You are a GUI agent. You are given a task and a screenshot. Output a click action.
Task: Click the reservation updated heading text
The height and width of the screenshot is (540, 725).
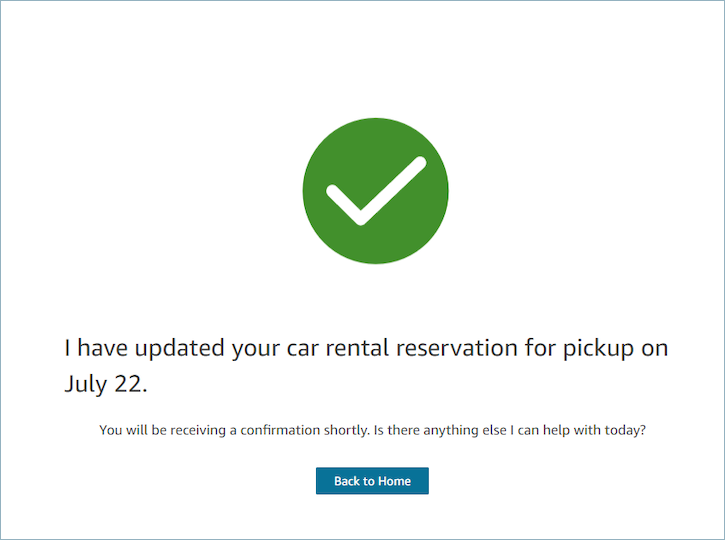pyautogui.click(x=366, y=349)
